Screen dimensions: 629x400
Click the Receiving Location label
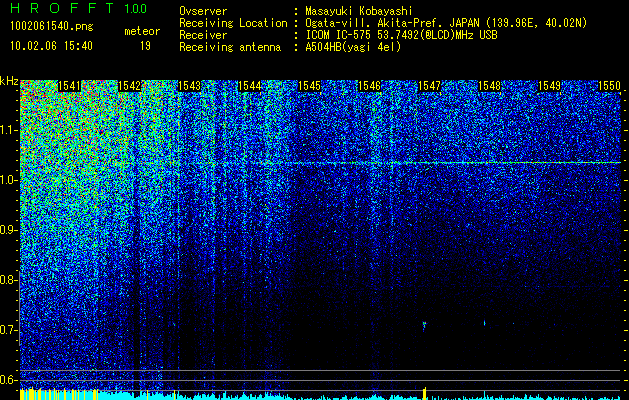click(233, 24)
